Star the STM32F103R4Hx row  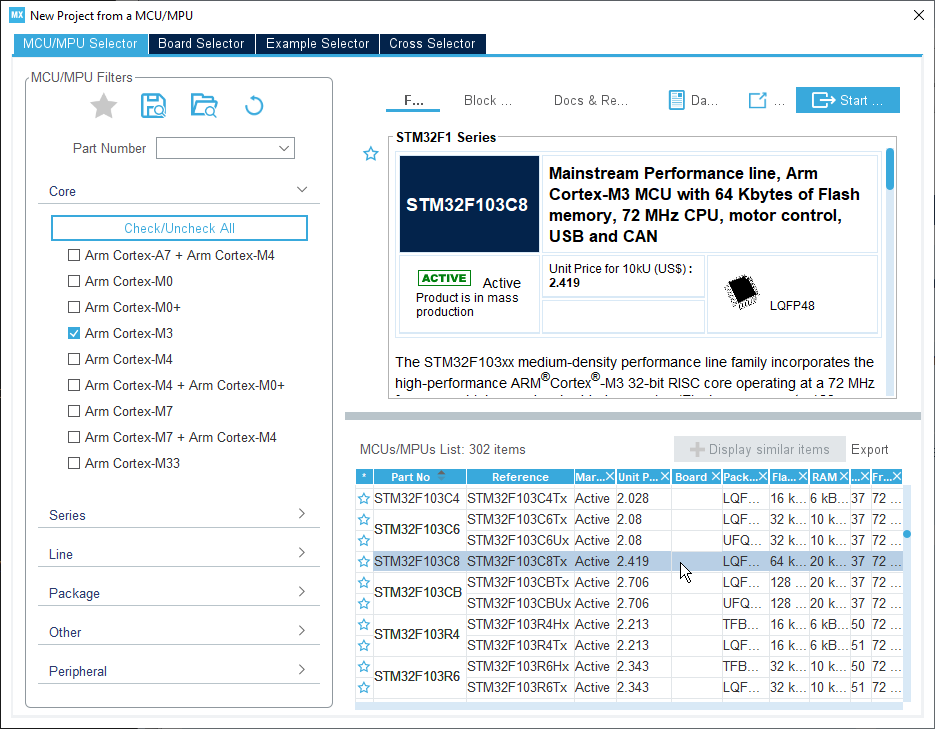pyautogui.click(x=364, y=625)
